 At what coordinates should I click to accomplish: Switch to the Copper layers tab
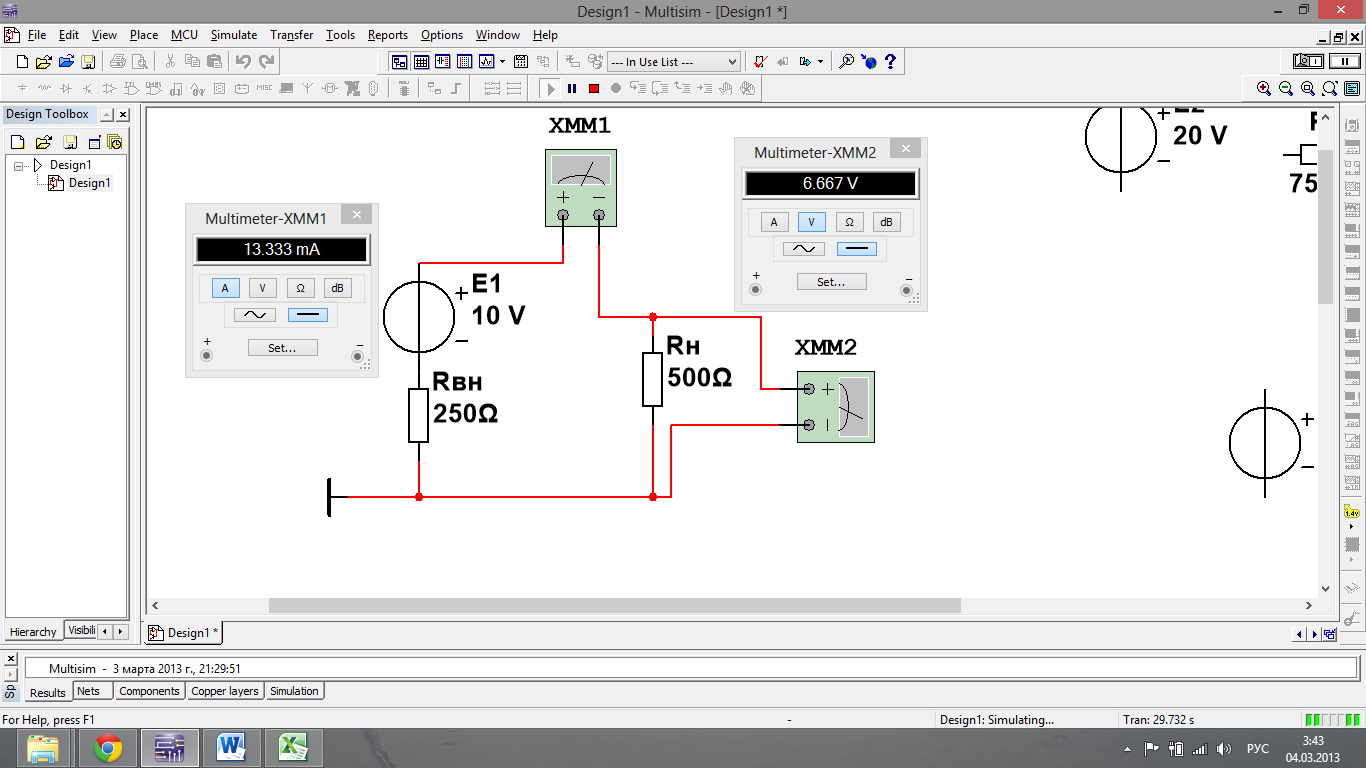(x=225, y=691)
